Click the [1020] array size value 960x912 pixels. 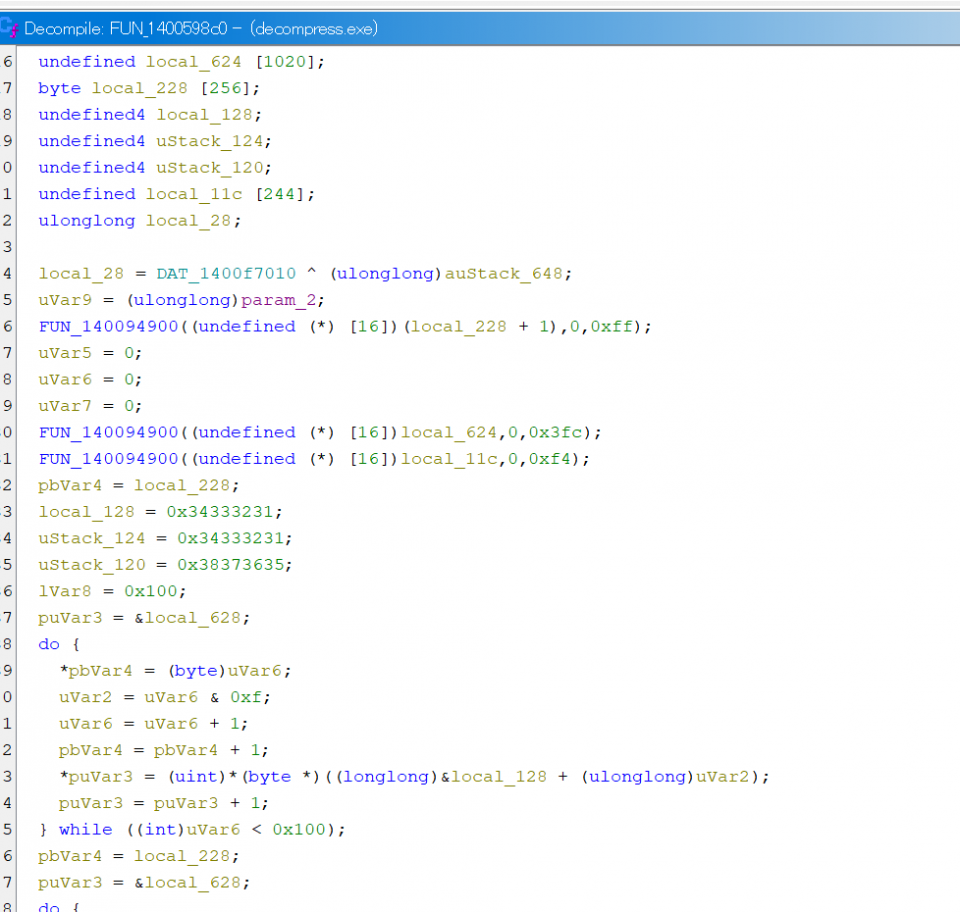click(x=286, y=62)
